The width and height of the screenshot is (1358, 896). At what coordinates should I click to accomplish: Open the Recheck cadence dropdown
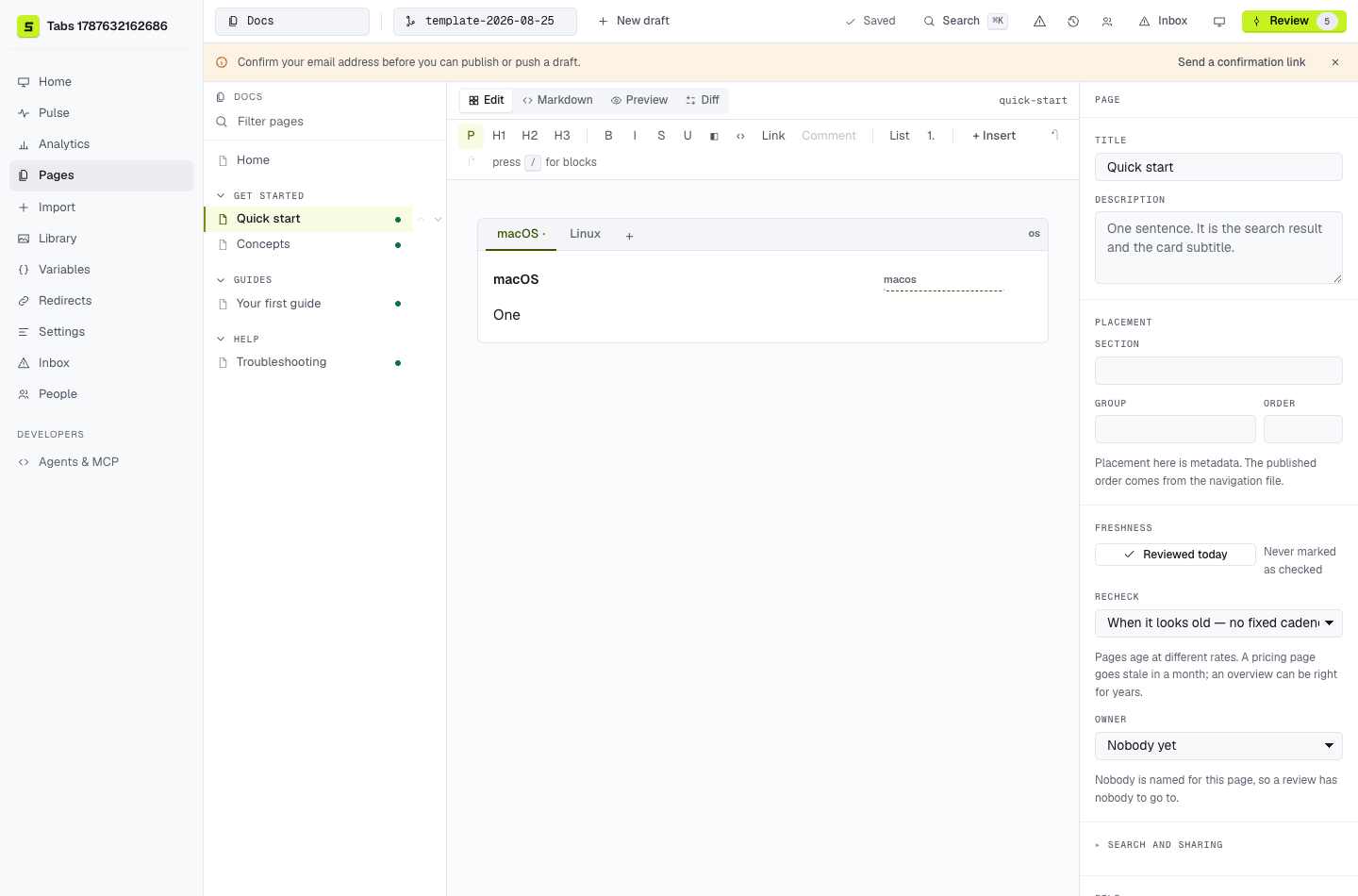1218,623
